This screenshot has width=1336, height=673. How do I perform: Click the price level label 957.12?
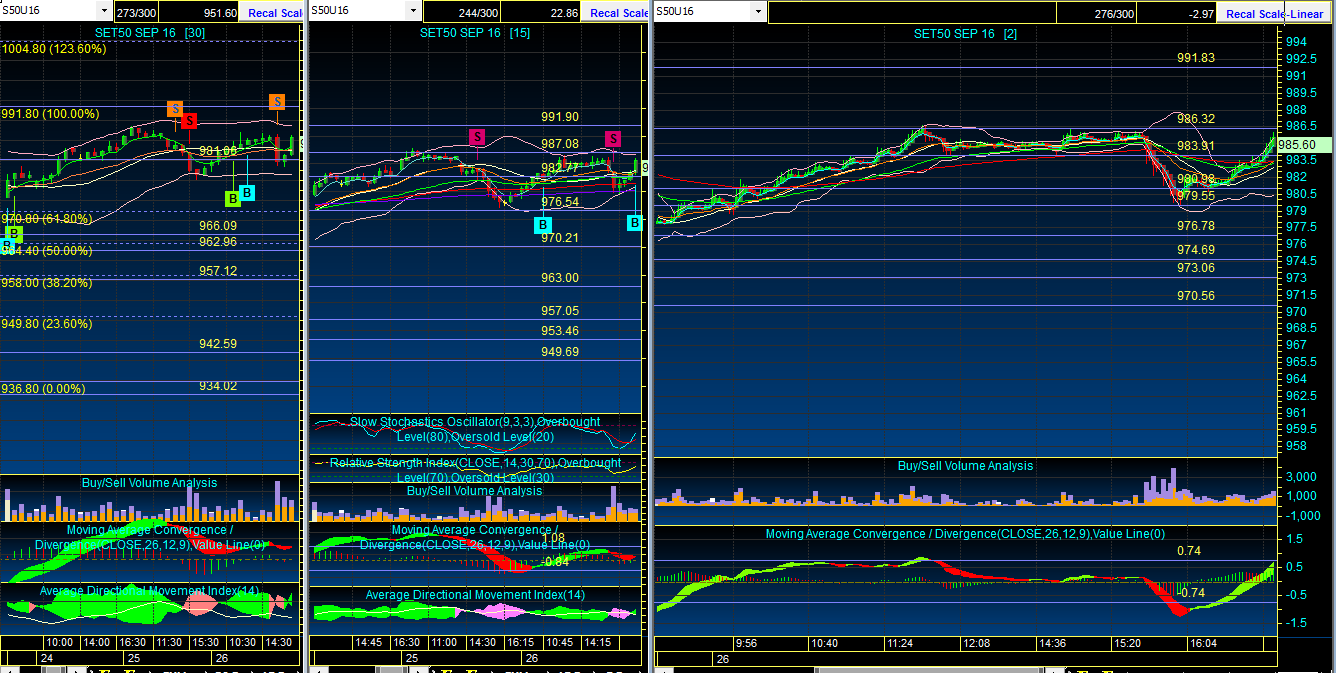tap(218, 271)
